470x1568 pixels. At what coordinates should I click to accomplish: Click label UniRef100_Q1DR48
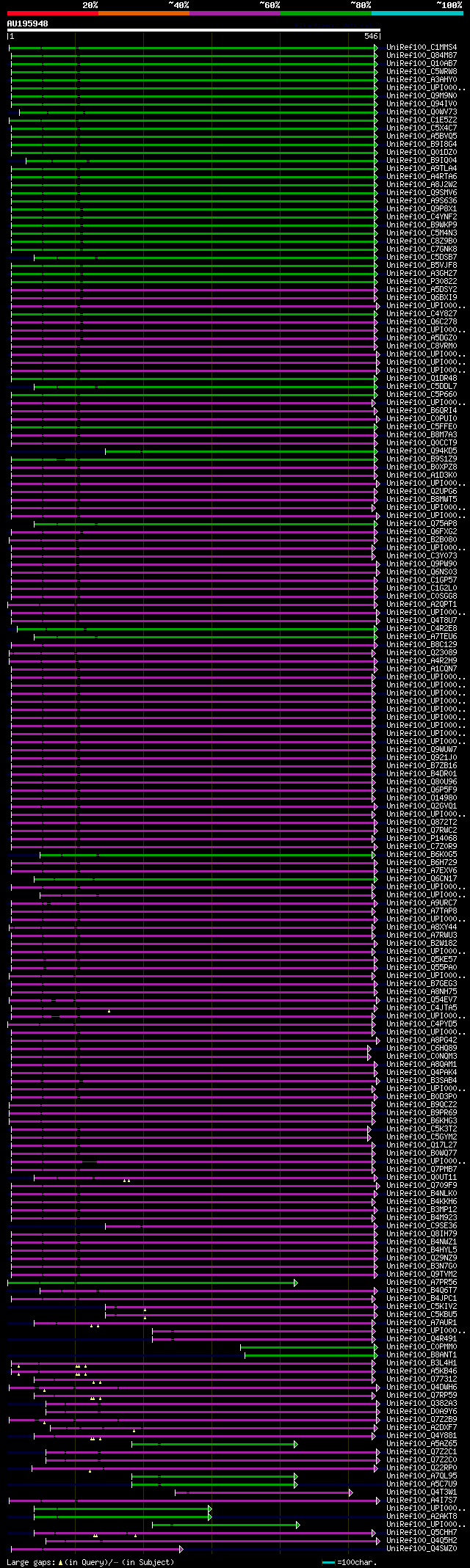422,379
